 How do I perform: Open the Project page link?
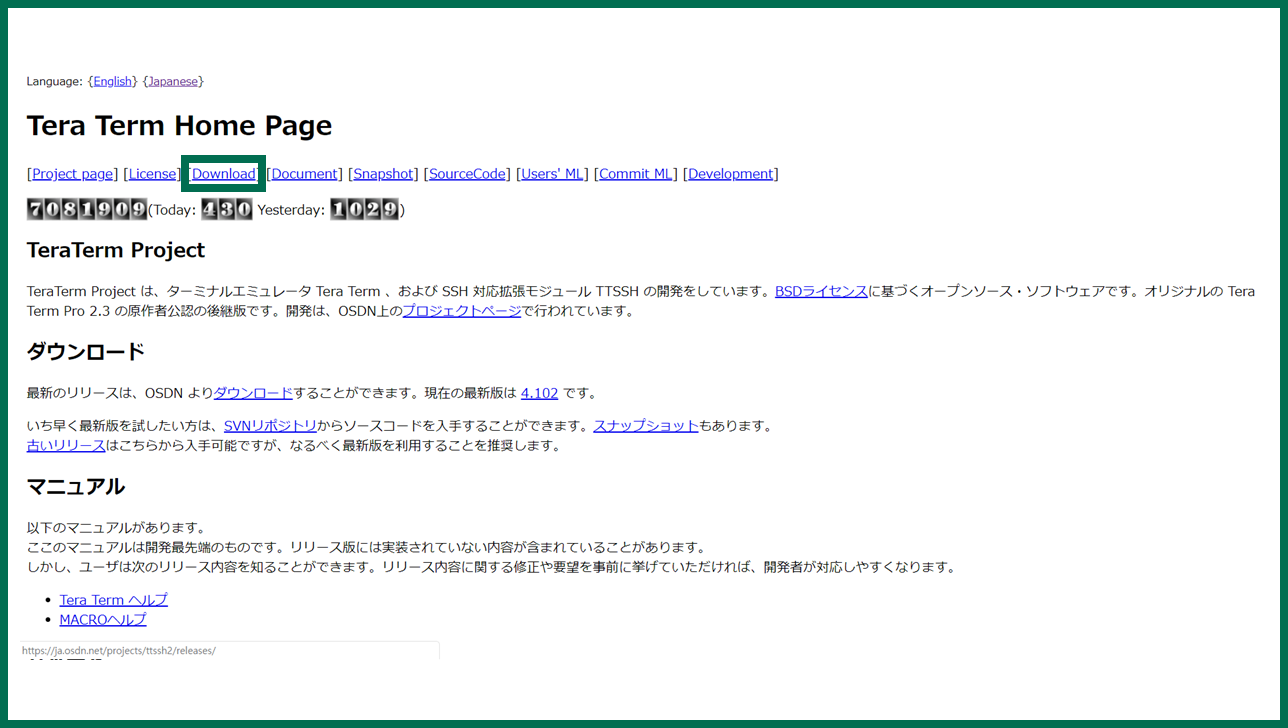pyautogui.click(x=72, y=174)
